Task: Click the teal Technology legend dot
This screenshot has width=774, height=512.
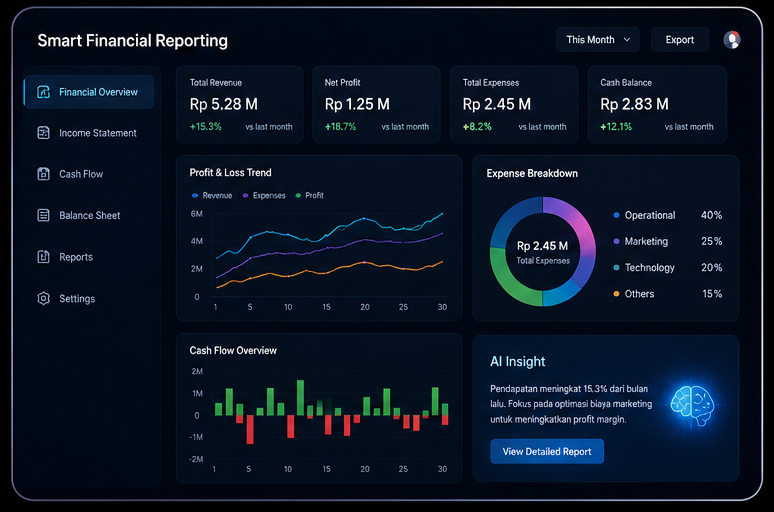Action: (x=616, y=268)
